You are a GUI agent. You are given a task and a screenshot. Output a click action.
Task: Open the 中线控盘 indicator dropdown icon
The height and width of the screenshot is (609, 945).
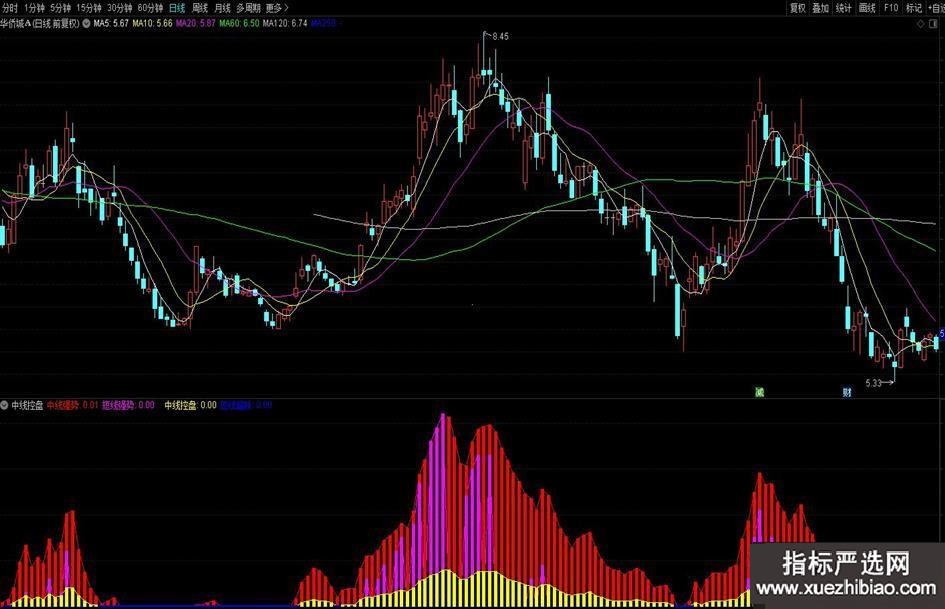point(4,405)
